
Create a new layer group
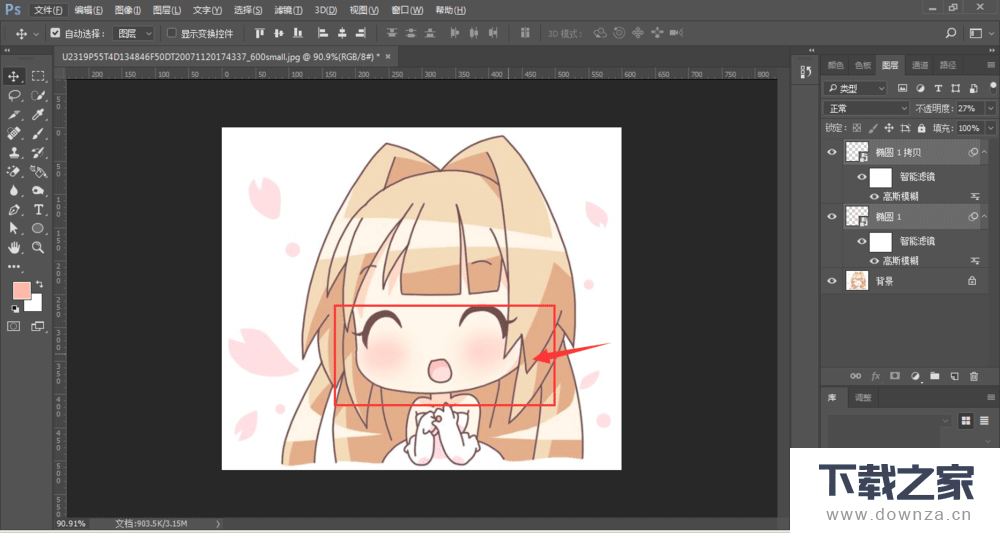click(934, 376)
